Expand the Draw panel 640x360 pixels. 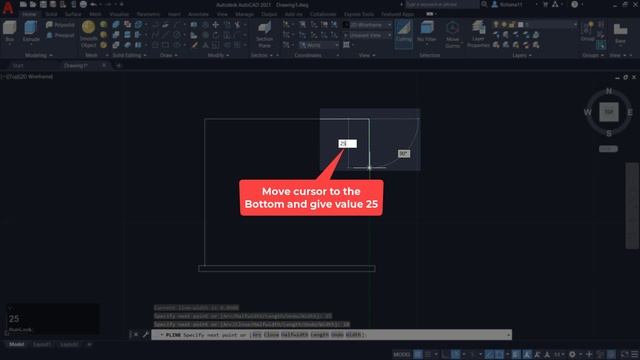[169, 55]
